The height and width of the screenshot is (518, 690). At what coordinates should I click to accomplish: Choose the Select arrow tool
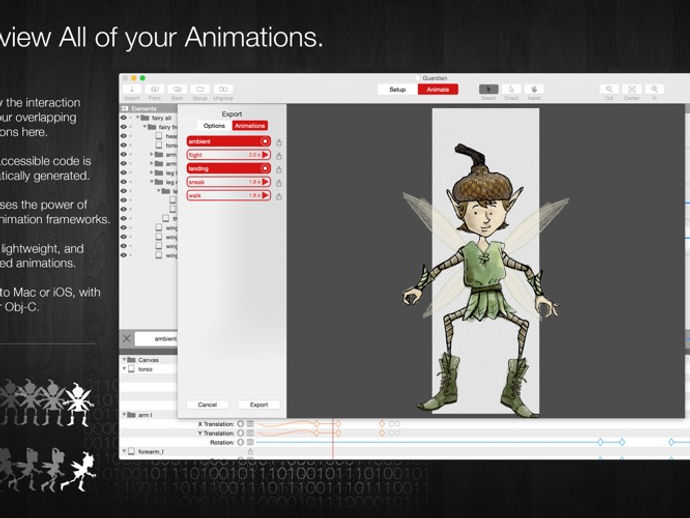(488, 89)
